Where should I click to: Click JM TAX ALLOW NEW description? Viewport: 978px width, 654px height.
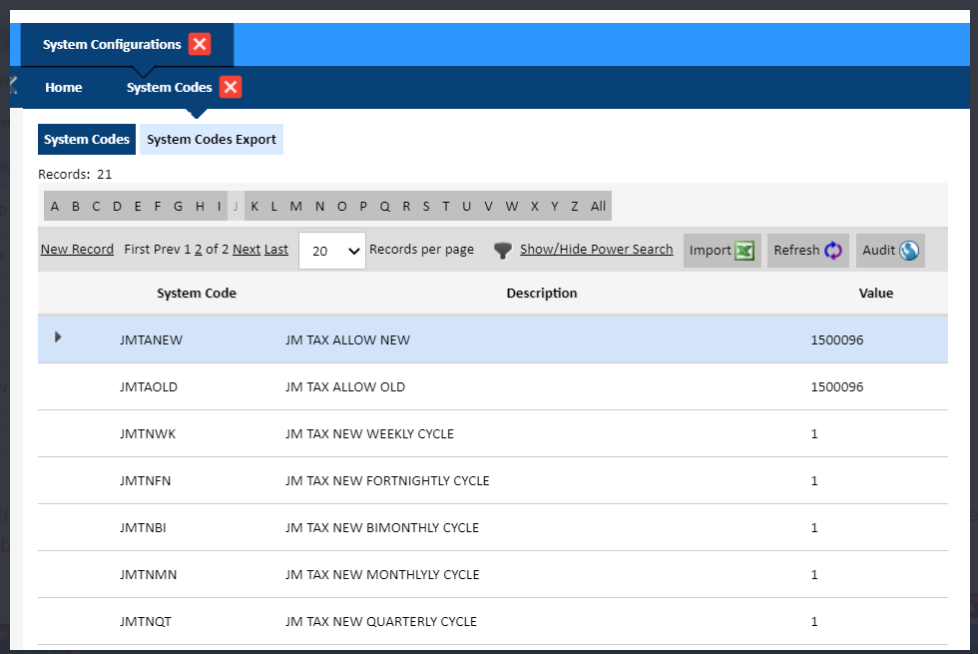(347, 340)
